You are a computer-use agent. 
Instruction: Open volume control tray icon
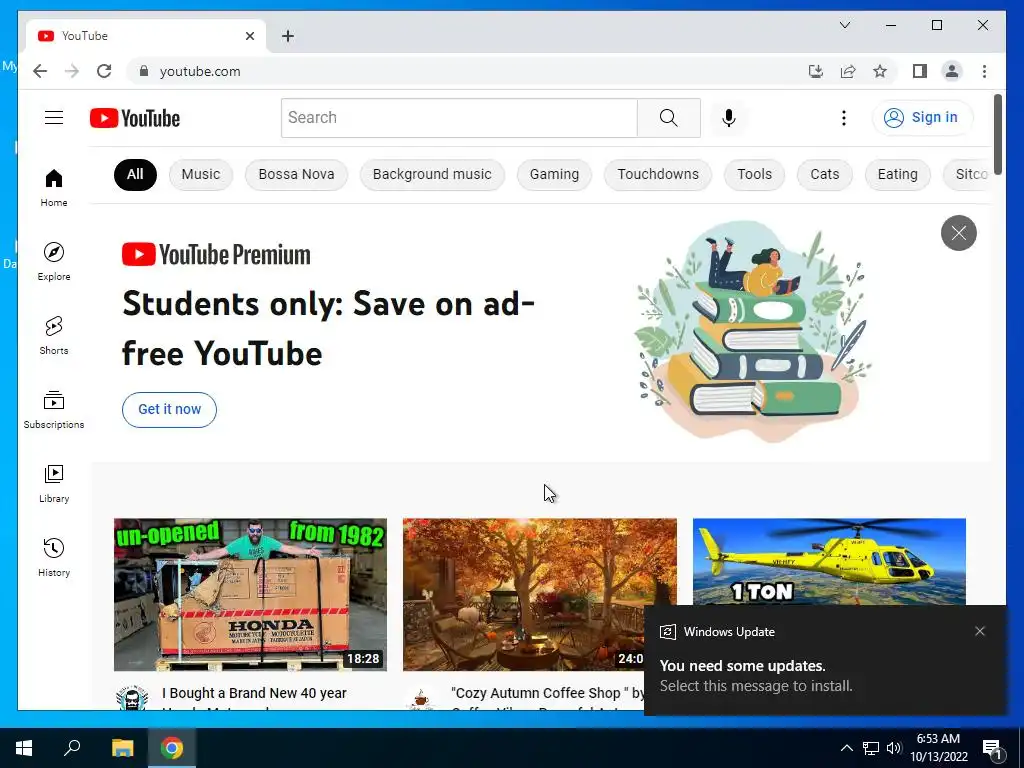coord(894,748)
